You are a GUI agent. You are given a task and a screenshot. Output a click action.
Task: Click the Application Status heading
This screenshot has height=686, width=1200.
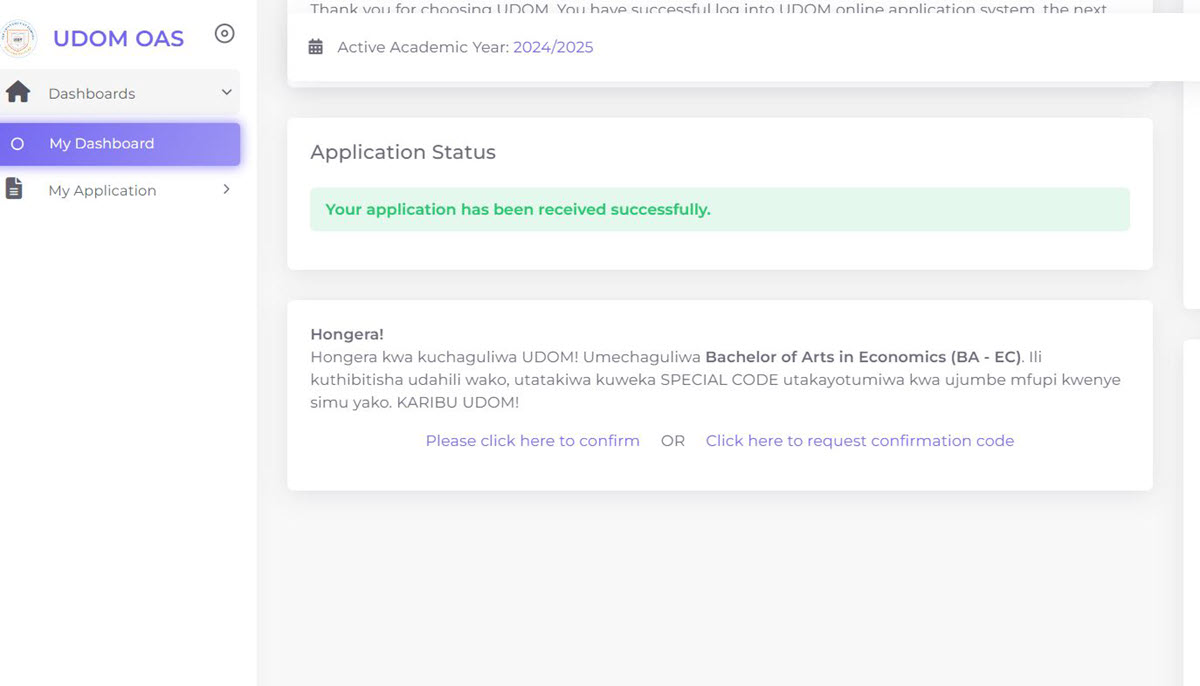click(403, 152)
